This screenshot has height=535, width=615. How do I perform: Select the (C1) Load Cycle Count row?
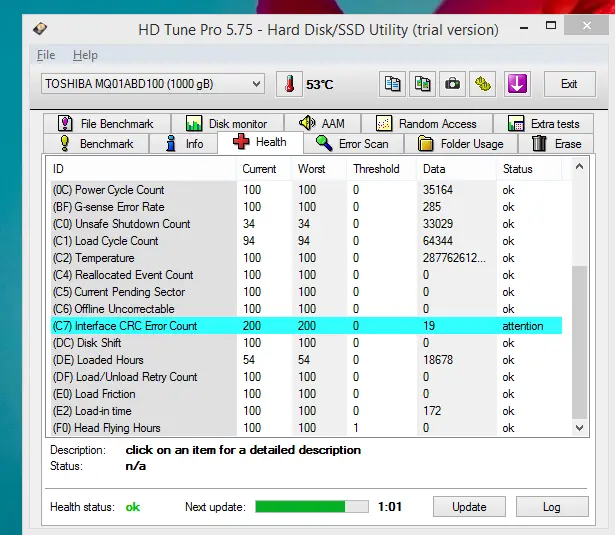tap(306, 241)
